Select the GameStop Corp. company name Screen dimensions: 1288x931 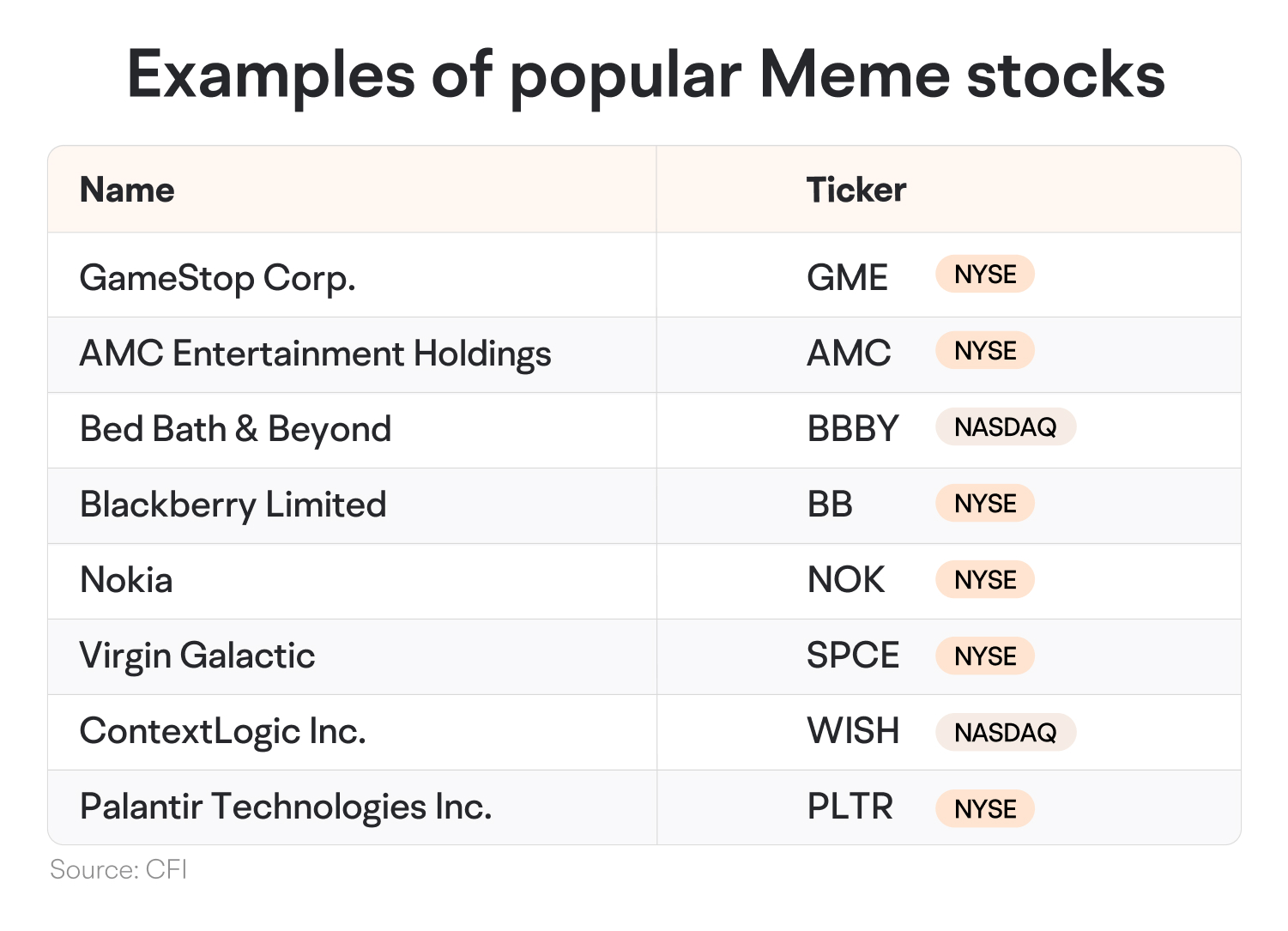point(217,278)
